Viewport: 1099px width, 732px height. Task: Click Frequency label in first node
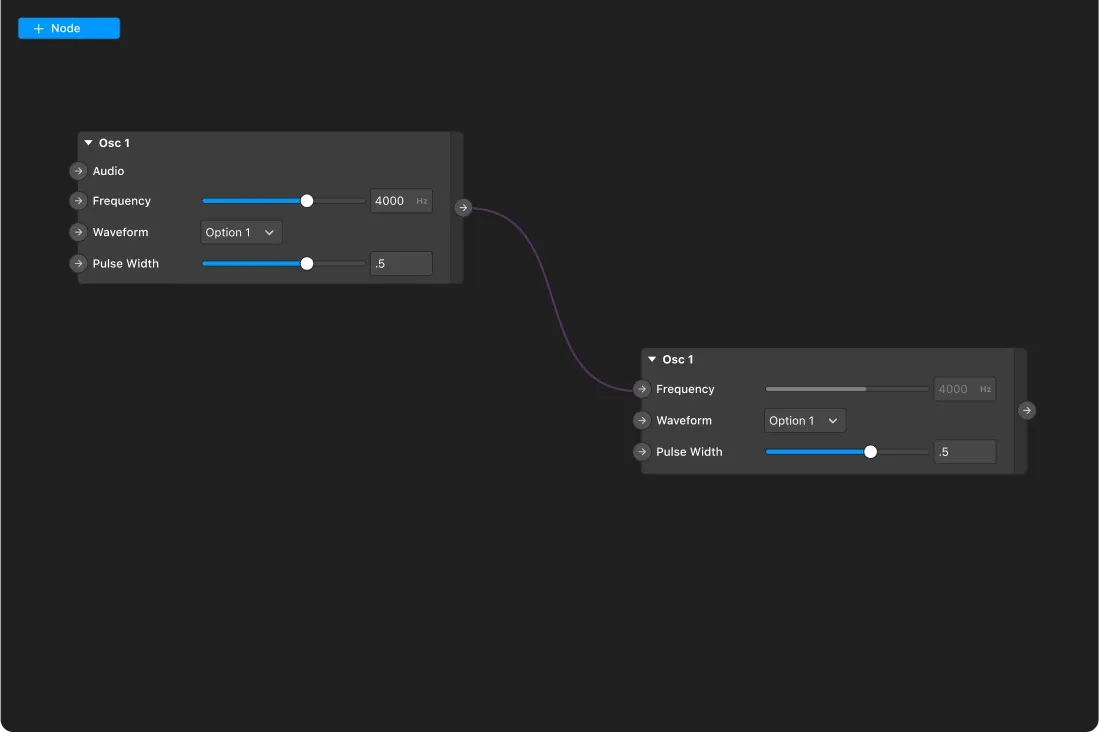click(121, 201)
